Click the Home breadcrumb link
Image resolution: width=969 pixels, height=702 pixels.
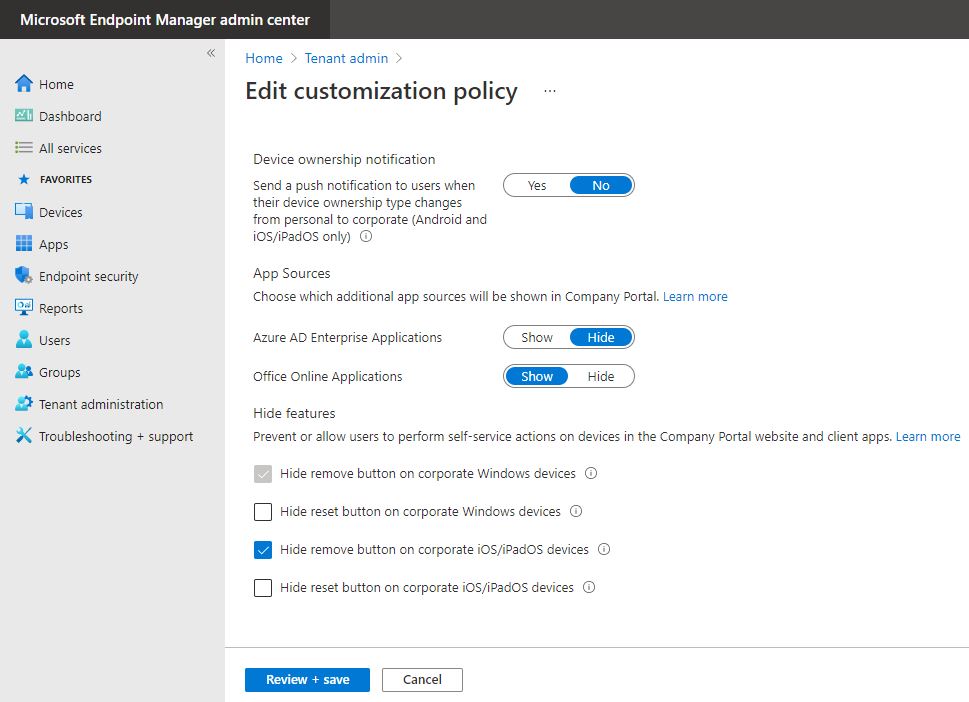point(263,58)
